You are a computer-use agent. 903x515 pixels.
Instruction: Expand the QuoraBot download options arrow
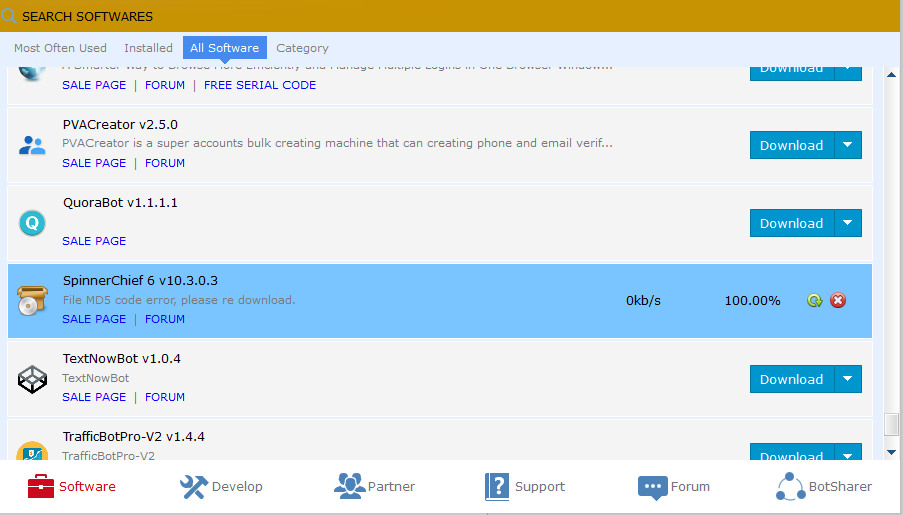tap(847, 223)
